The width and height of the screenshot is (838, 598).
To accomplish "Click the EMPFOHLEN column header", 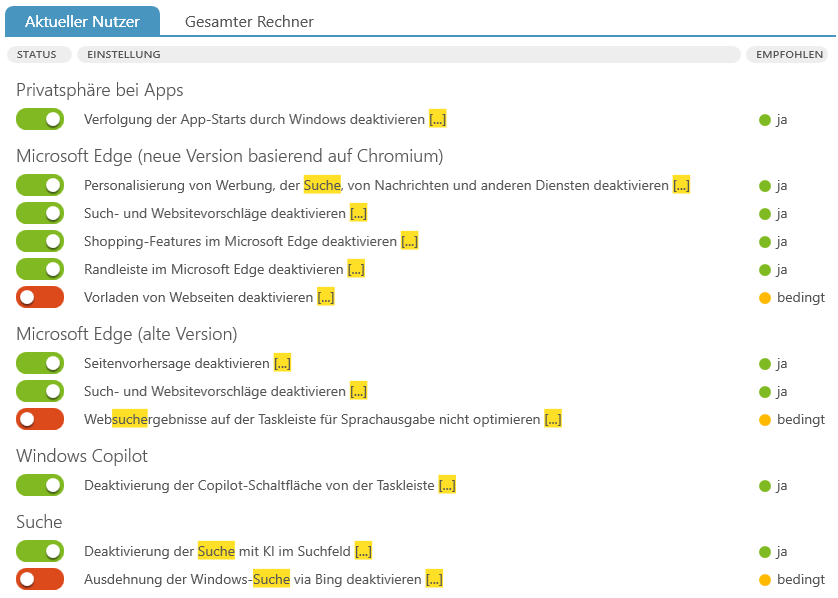I will (x=787, y=55).
